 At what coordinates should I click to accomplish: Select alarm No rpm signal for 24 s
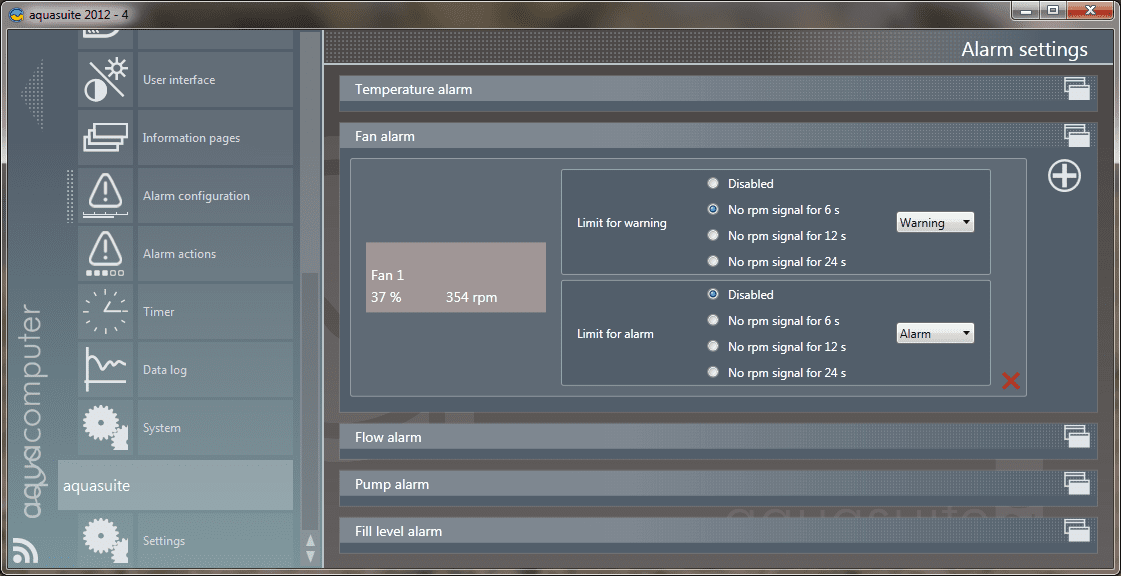point(713,372)
